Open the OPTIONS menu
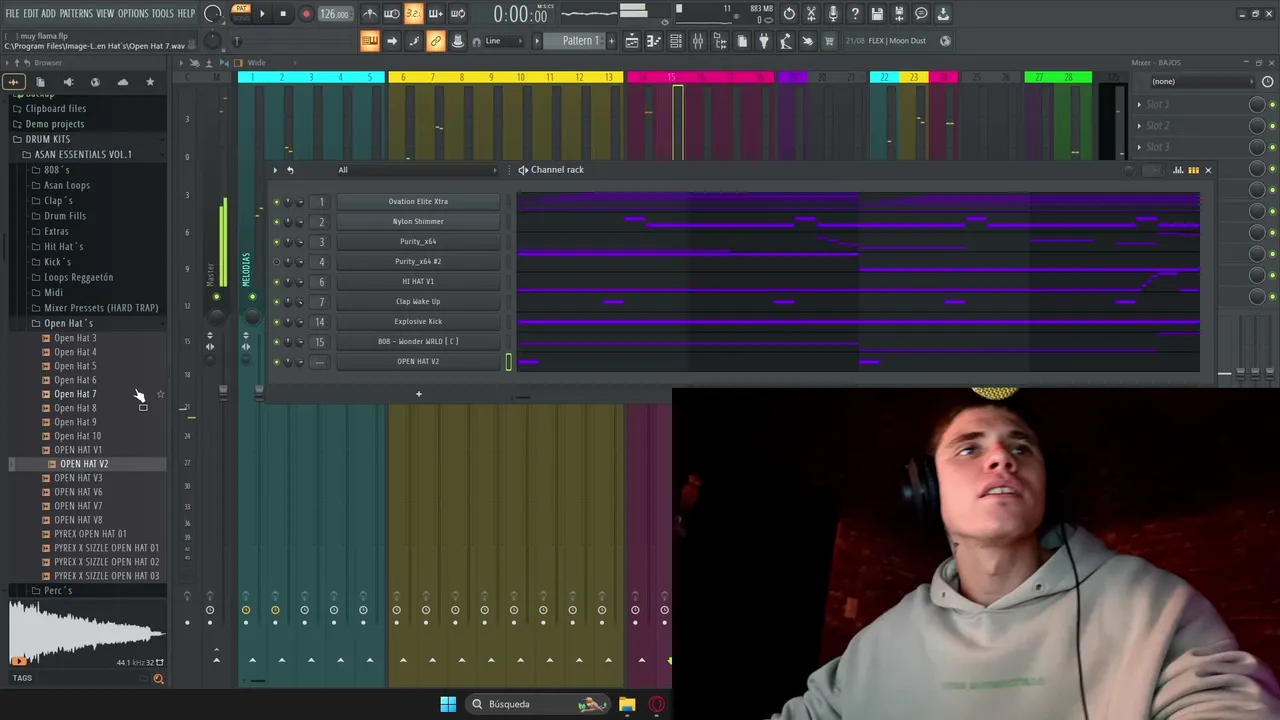 [x=133, y=13]
